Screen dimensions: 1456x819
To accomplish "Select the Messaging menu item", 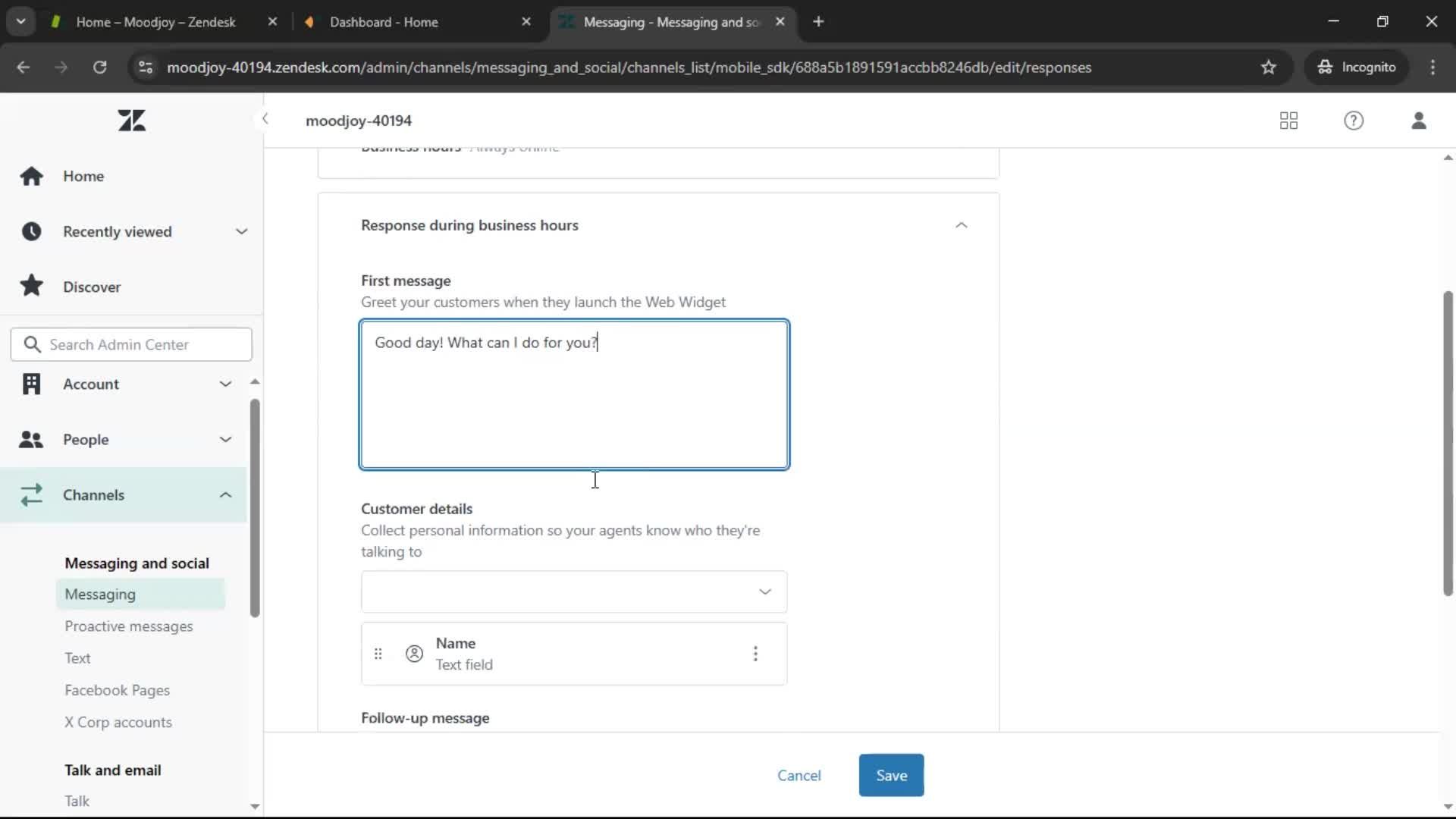I will [x=140, y=594].
